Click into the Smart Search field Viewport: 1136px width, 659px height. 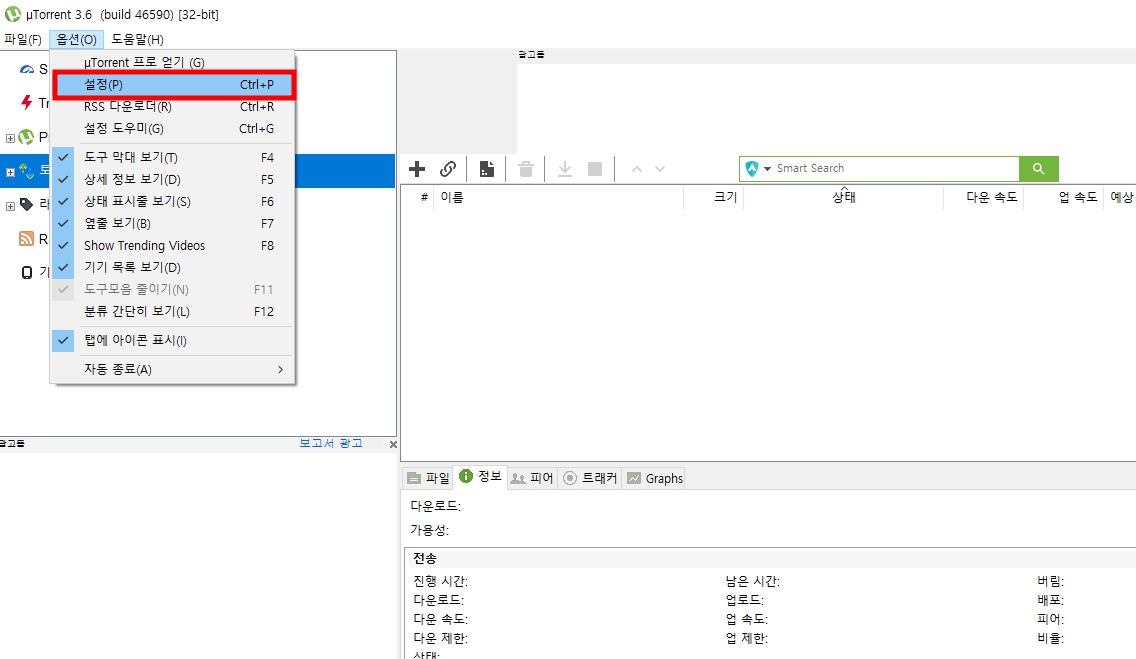895,169
